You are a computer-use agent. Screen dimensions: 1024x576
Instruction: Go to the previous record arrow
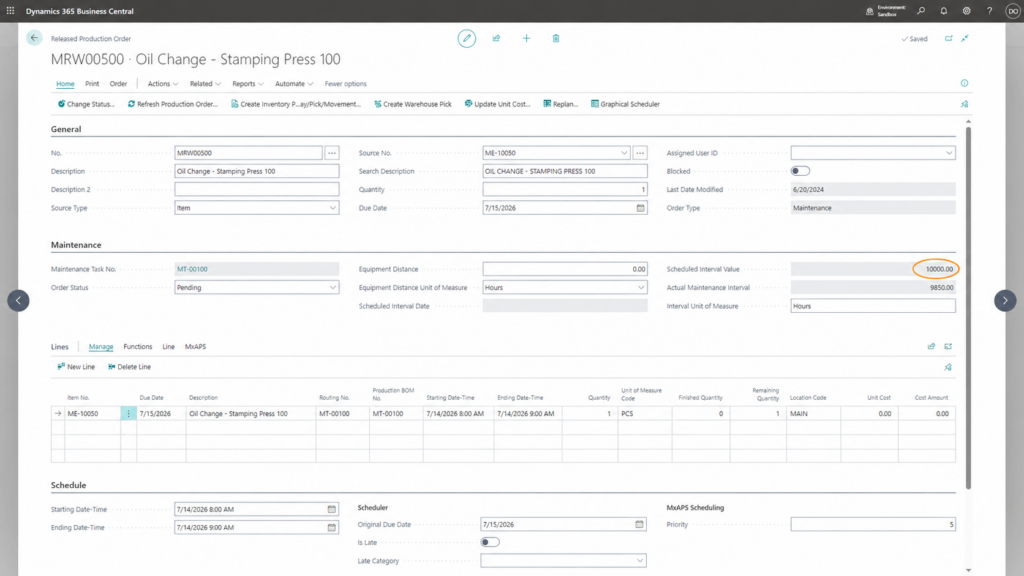[x=18, y=300]
